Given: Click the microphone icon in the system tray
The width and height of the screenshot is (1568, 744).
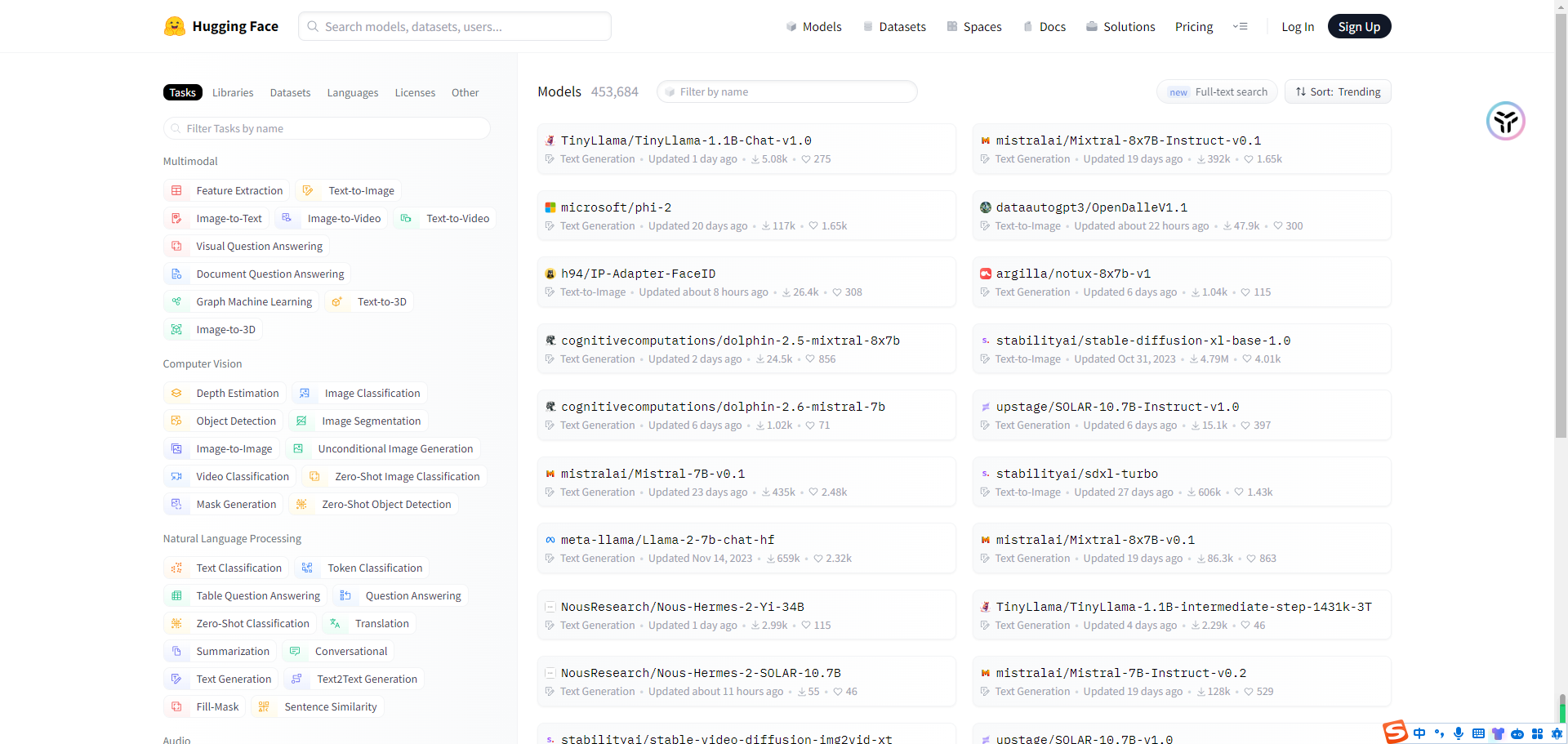Looking at the screenshot, I should [x=1459, y=733].
